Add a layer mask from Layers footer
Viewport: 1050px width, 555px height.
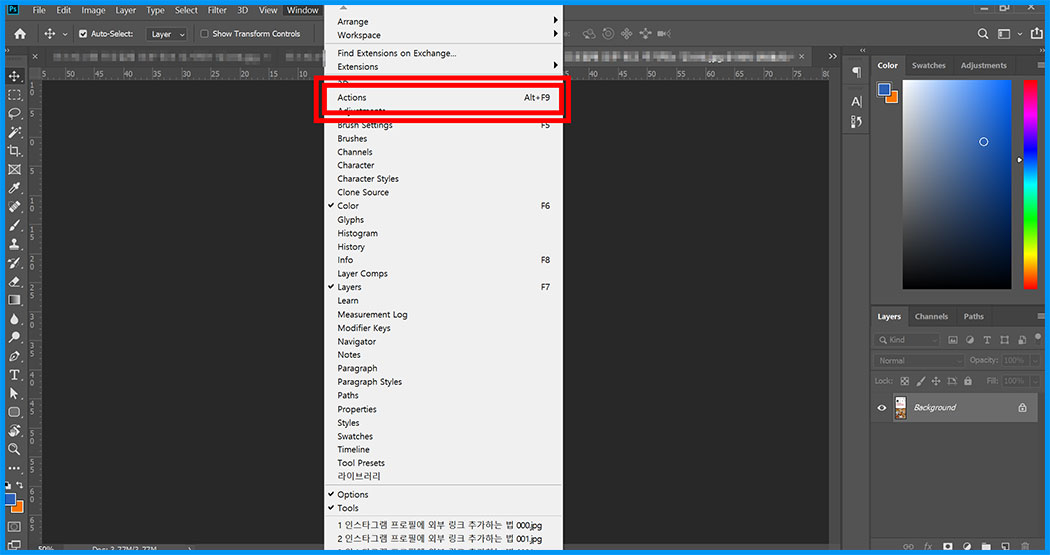tap(948, 546)
